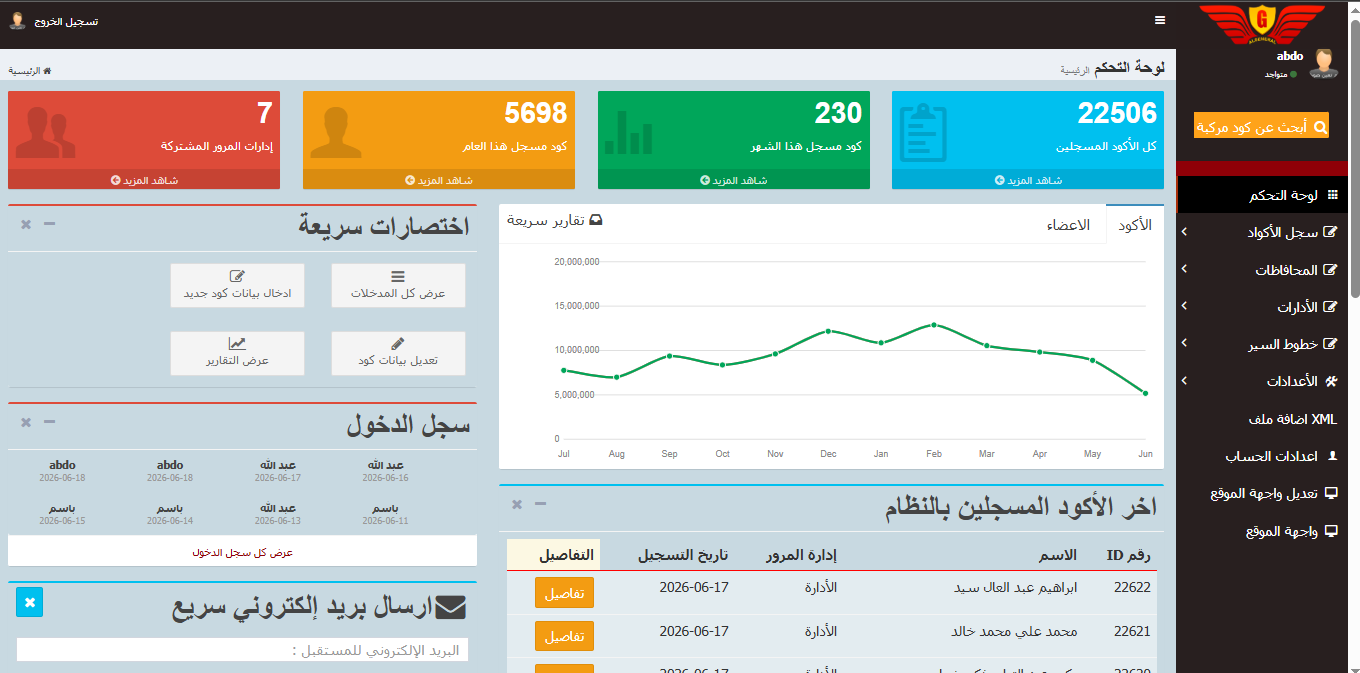Click the Dec data point on the chart
This screenshot has width=1360, height=673.
coord(828,331)
